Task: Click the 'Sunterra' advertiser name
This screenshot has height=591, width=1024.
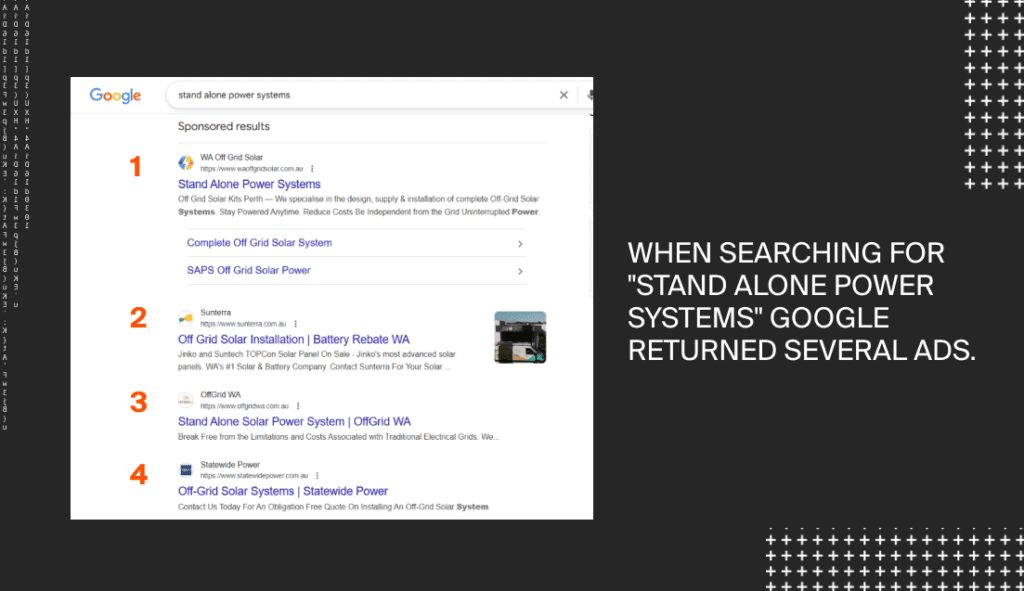Action: tap(216, 313)
